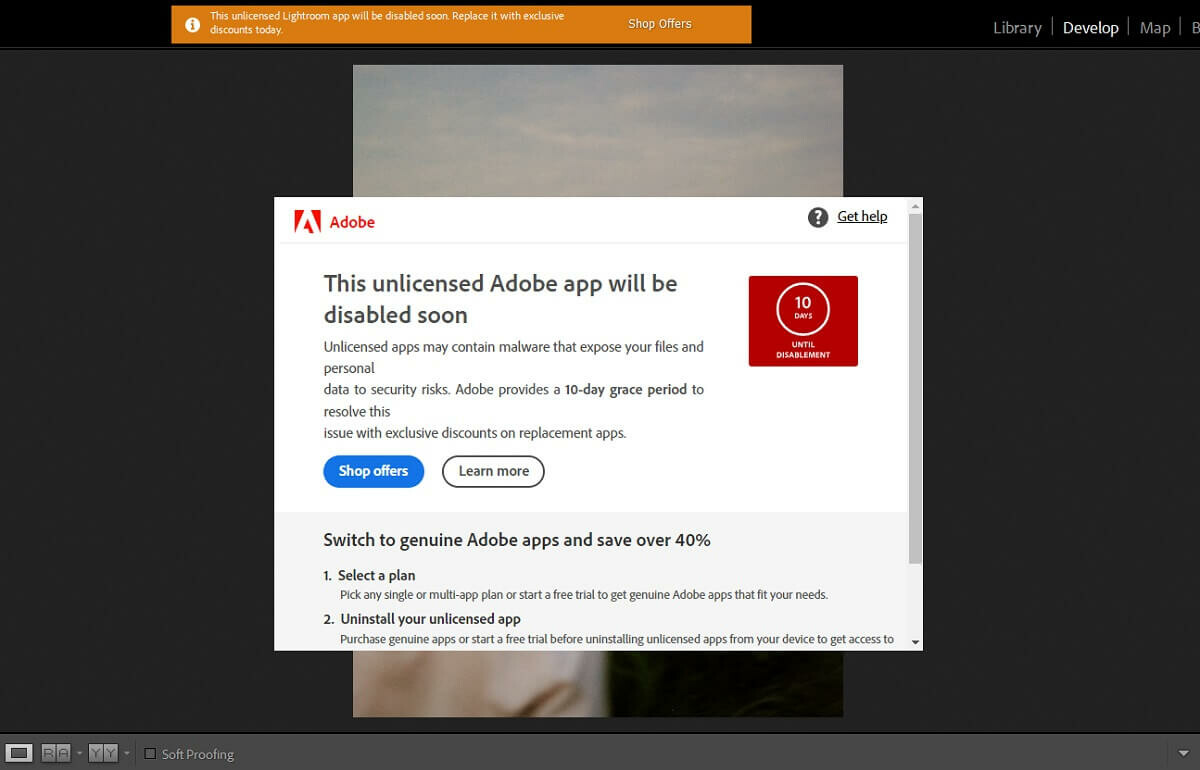The height and width of the screenshot is (770, 1200).
Task: Click the blue Shop offers button
Action: click(x=373, y=471)
